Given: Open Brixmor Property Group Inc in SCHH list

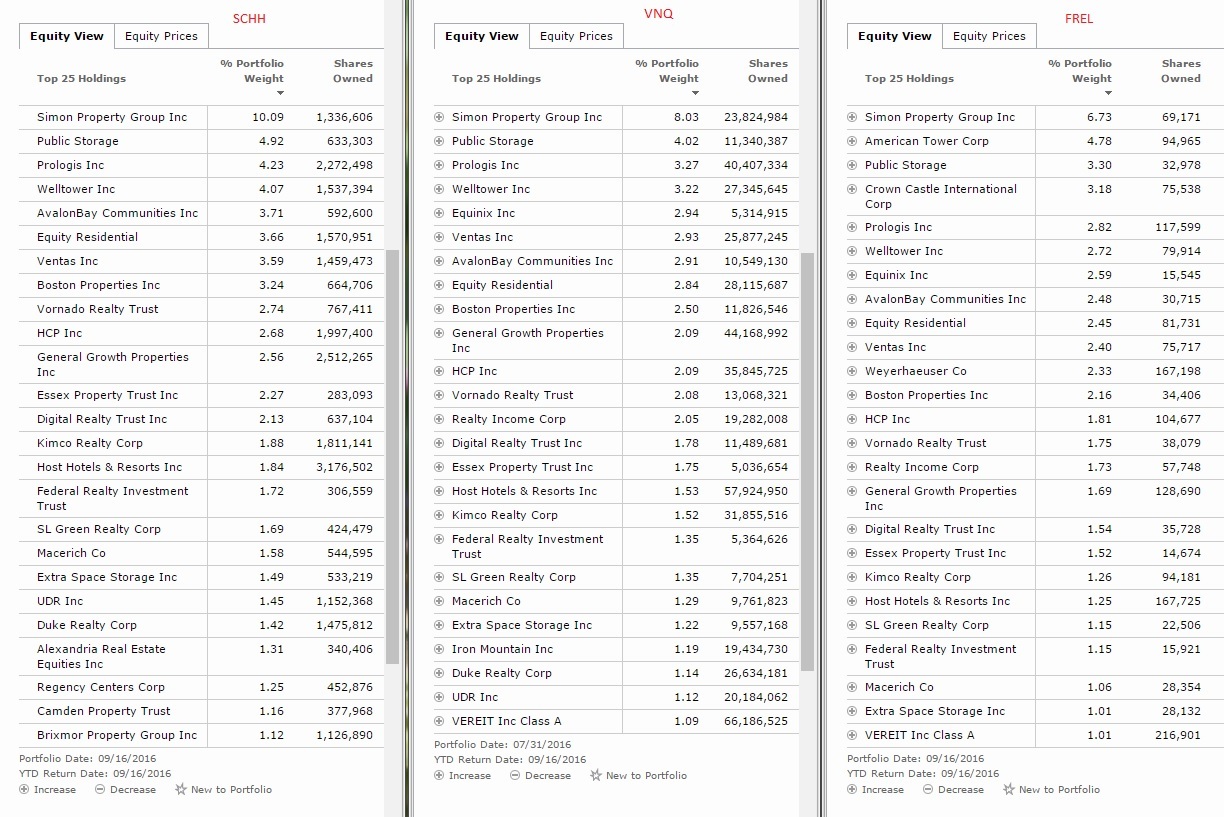Looking at the screenshot, I should [x=117, y=735].
